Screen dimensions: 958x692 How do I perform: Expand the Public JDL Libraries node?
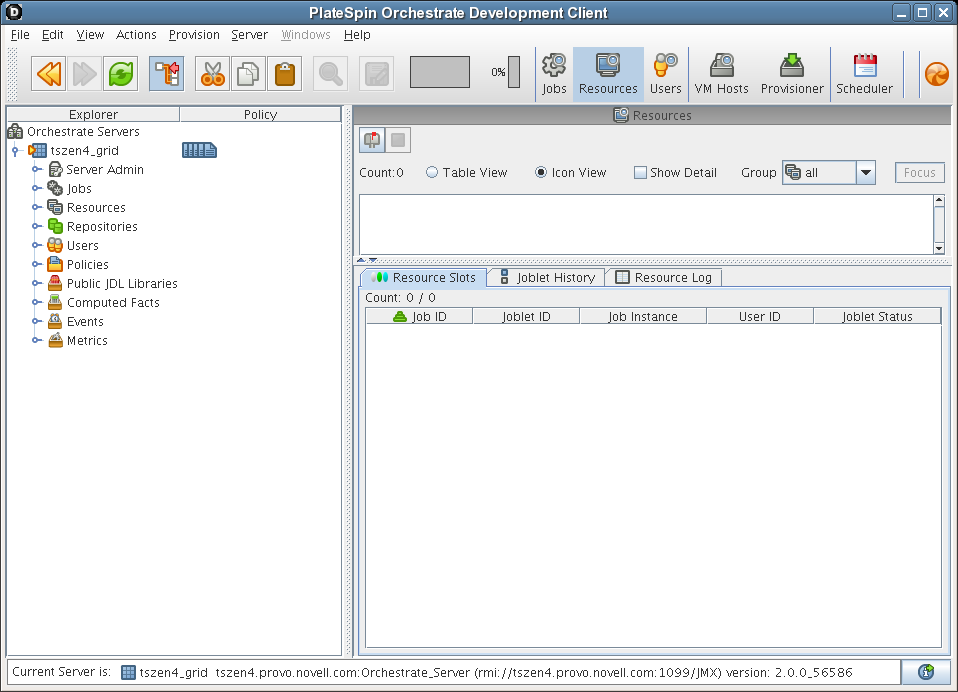click(37, 283)
